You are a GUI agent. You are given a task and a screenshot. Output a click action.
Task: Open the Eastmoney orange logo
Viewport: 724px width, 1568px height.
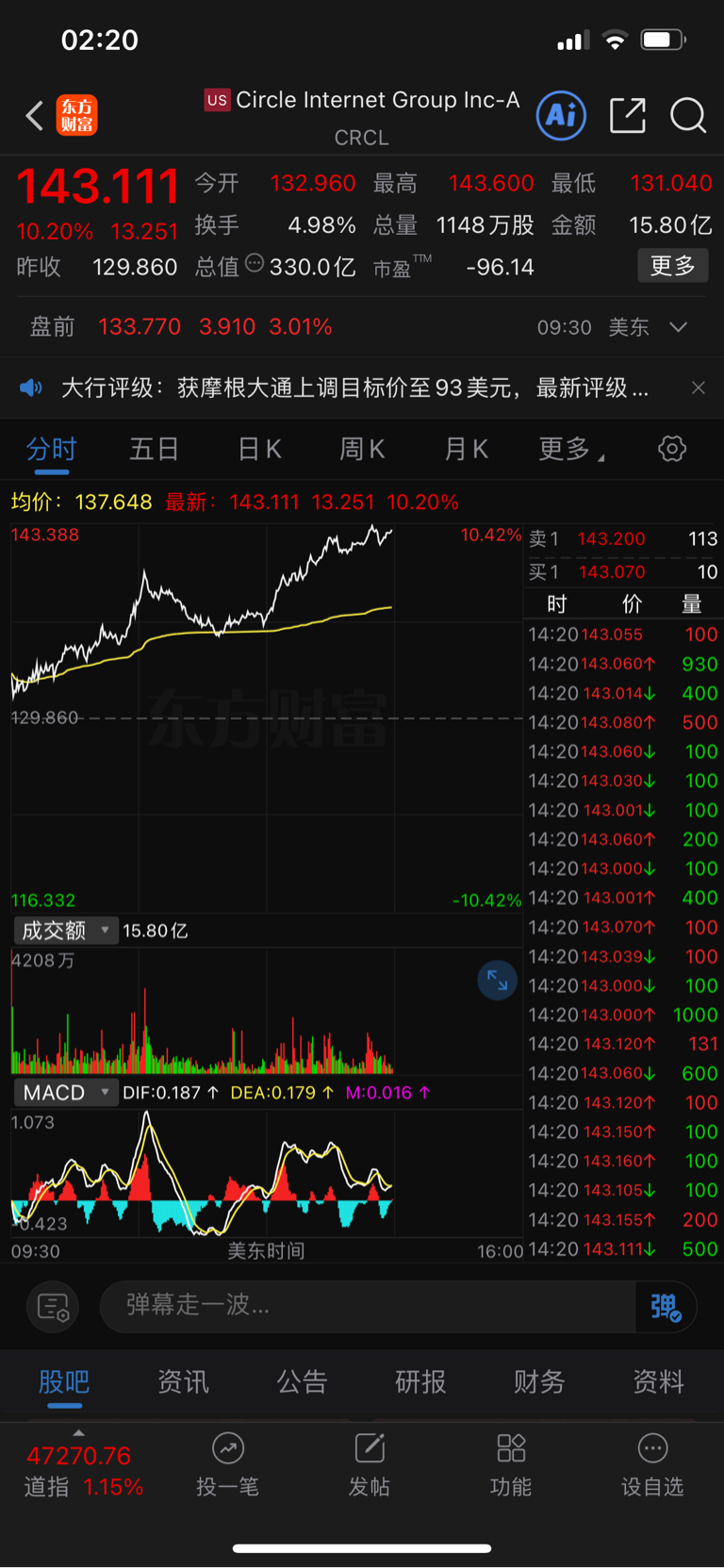click(x=76, y=116)
